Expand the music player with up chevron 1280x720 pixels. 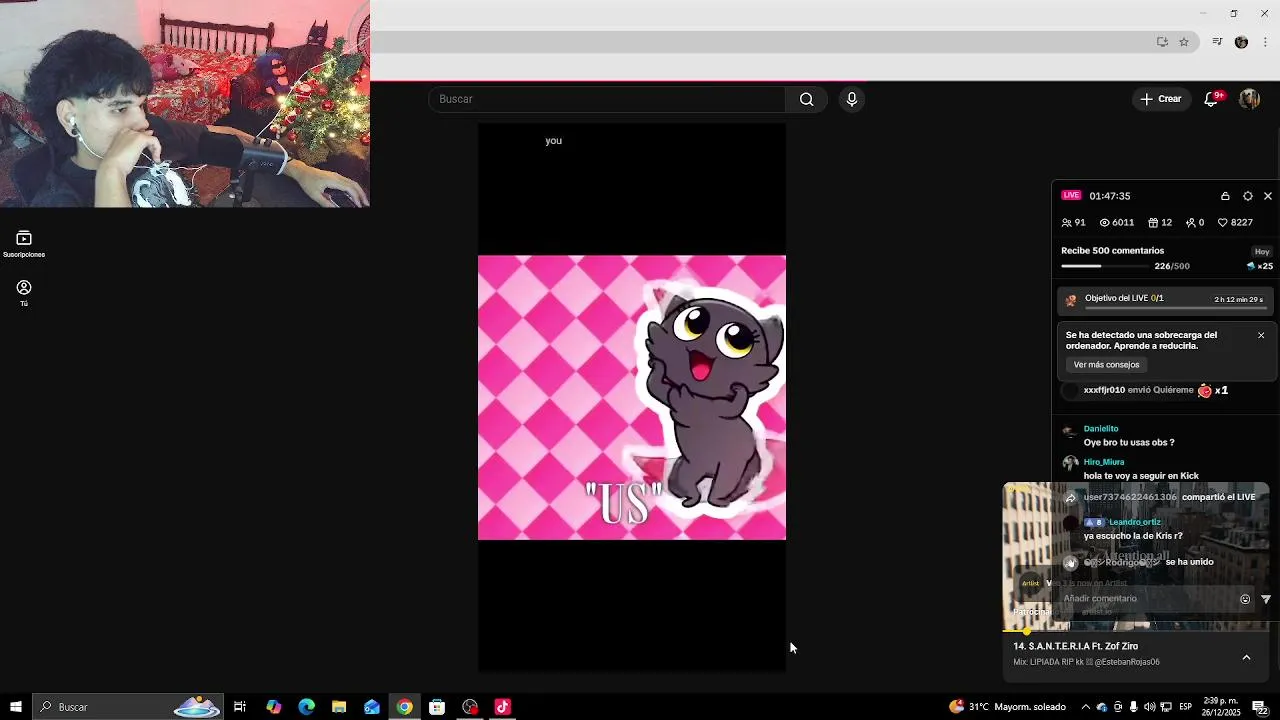coord(1246,657)
